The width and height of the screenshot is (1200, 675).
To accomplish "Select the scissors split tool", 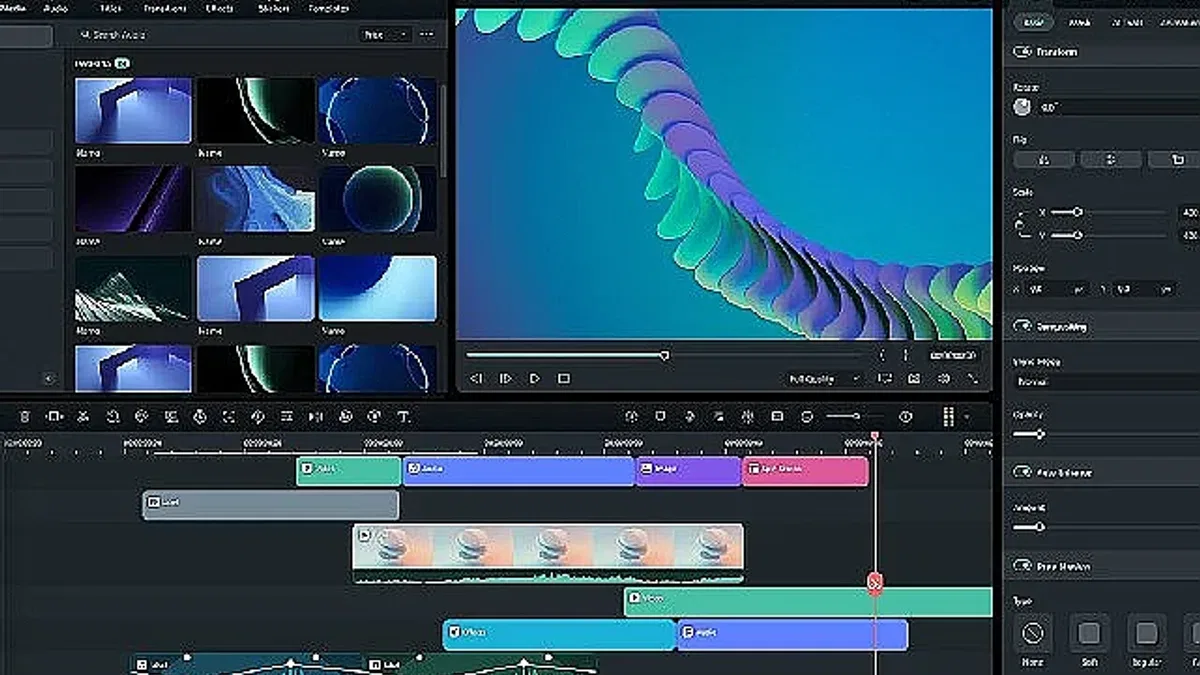I will pos(84,416).
